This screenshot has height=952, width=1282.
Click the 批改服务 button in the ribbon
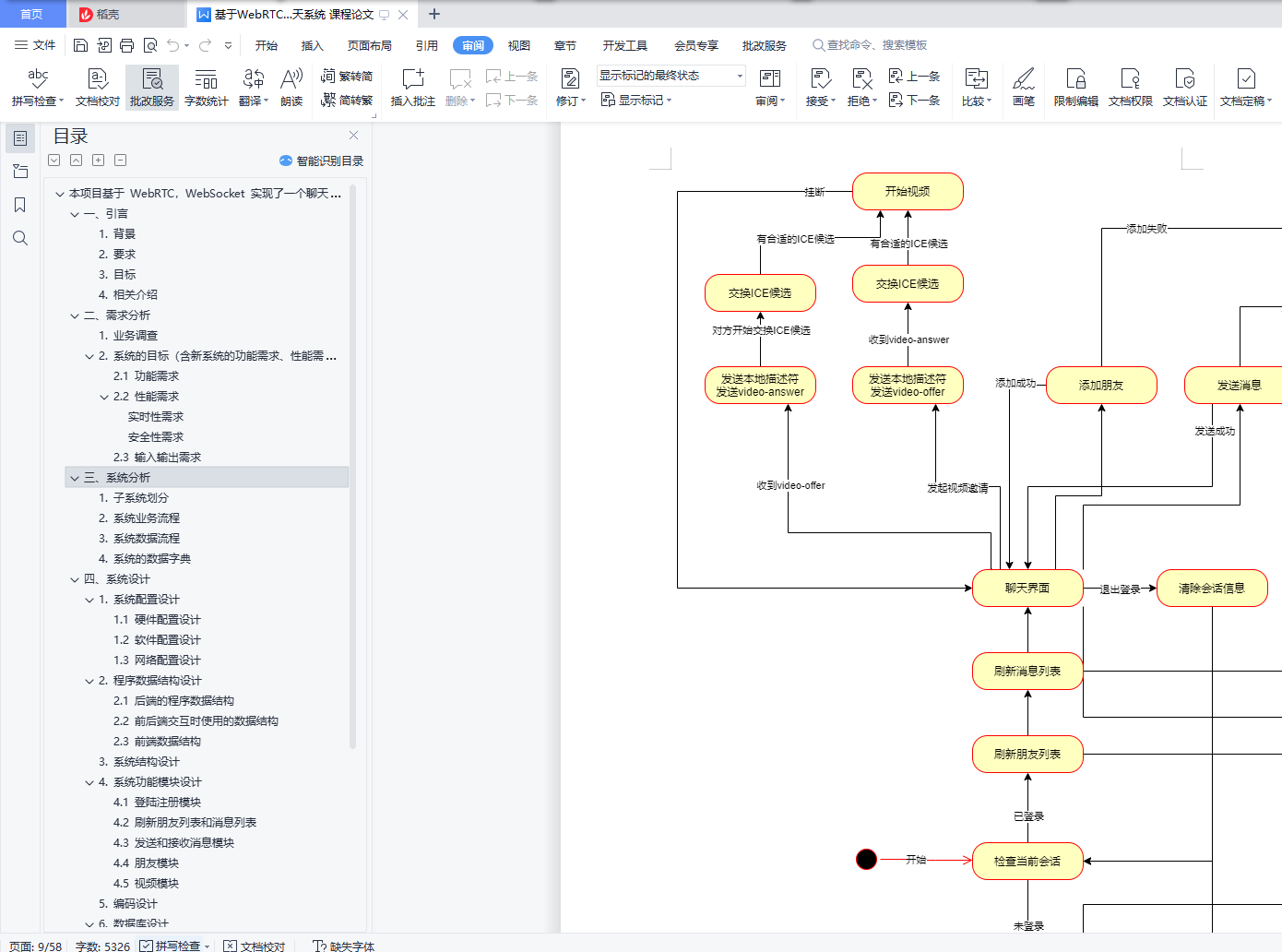click(x=152, y=88)
